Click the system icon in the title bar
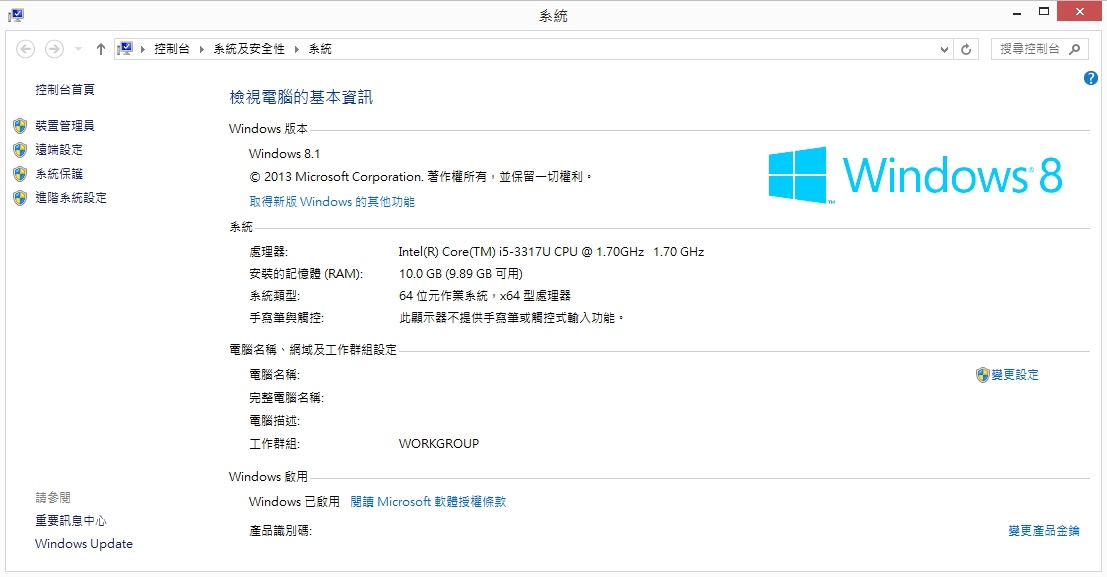1107x577 pixels. tap(16, 14)
